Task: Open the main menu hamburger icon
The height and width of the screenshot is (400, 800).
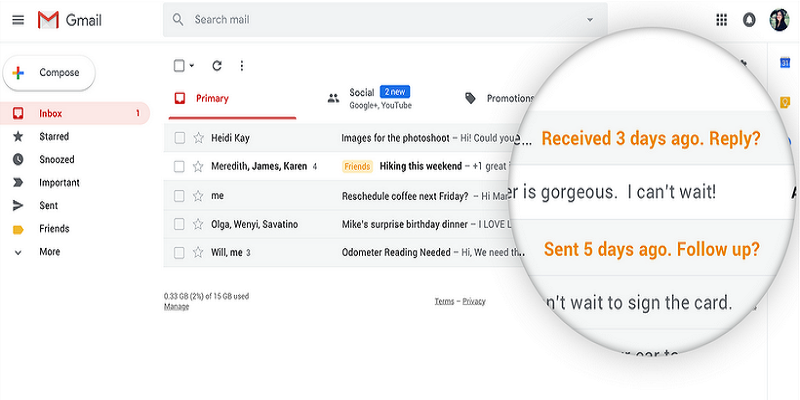Action: pos(18,20)
